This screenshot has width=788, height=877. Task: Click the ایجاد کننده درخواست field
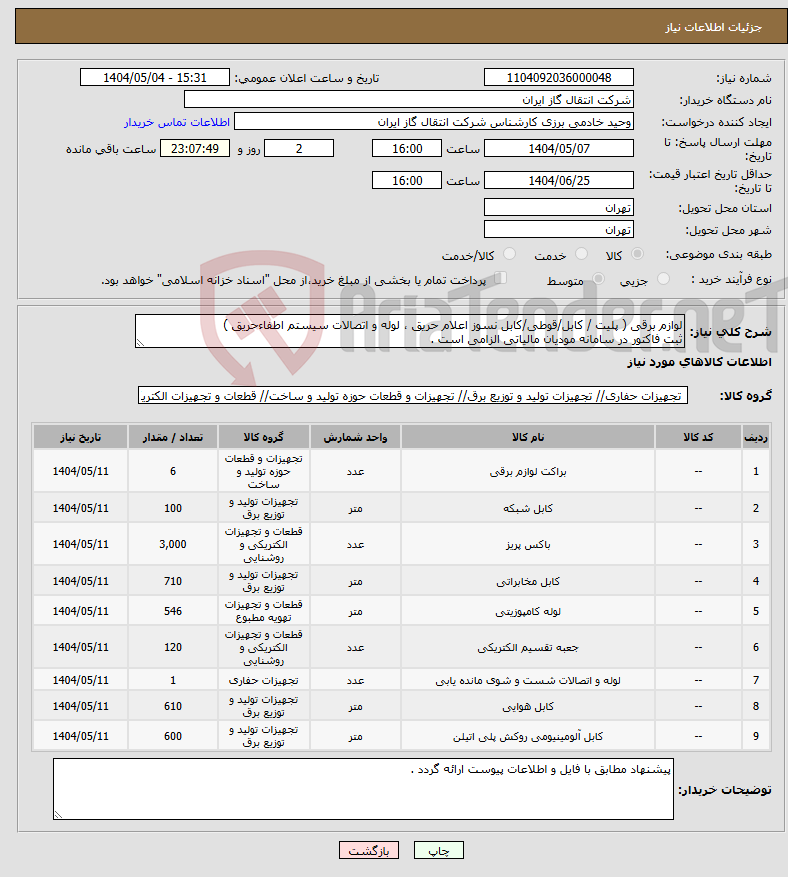[434, 122]
